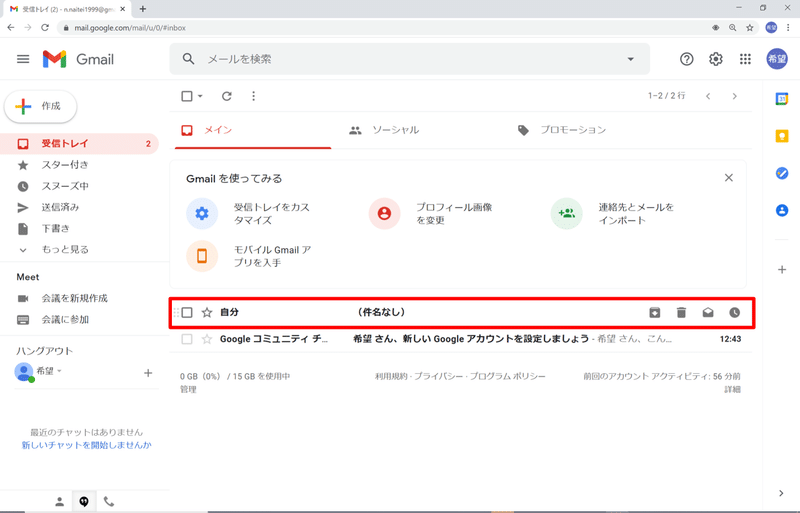Open Google Calendar side panel

coord(782,99)
